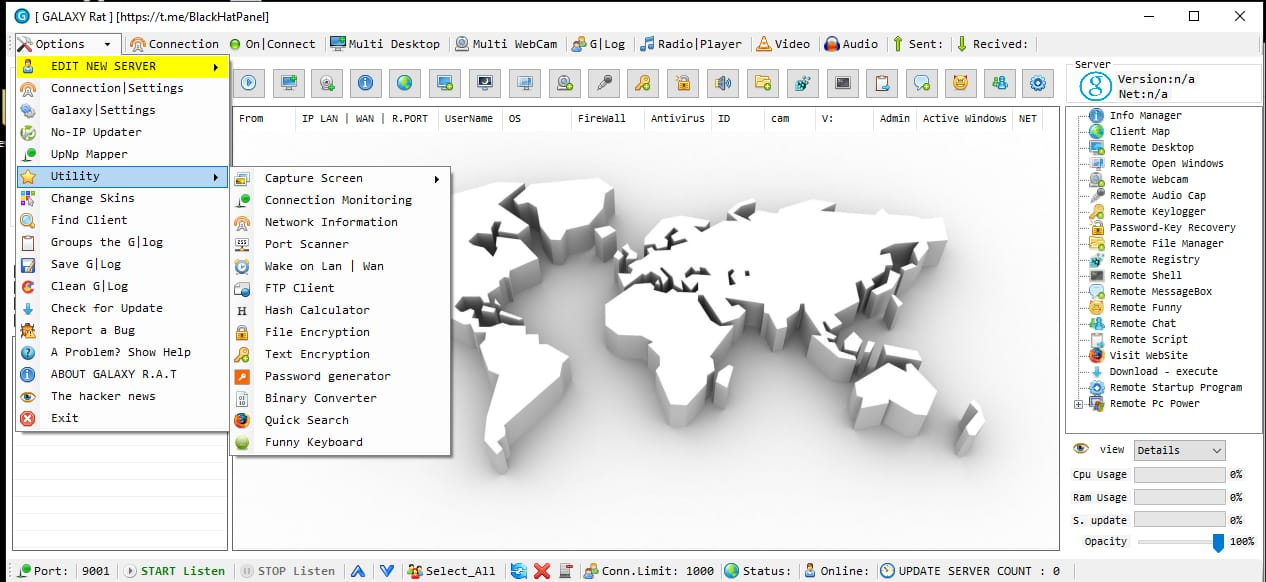Click the clipboard icon in toolbar
Screen dimensions: 1266x582
(882, 84)
